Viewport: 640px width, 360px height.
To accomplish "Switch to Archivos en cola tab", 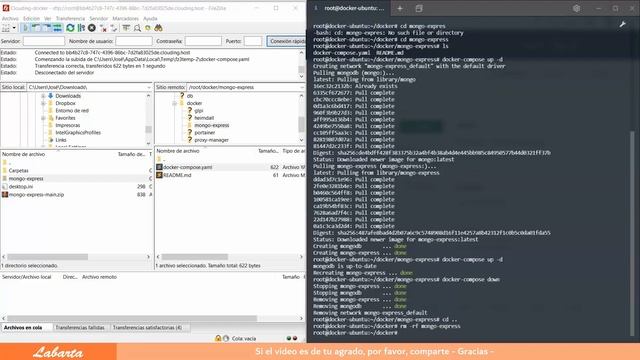I will coord(23,328).
